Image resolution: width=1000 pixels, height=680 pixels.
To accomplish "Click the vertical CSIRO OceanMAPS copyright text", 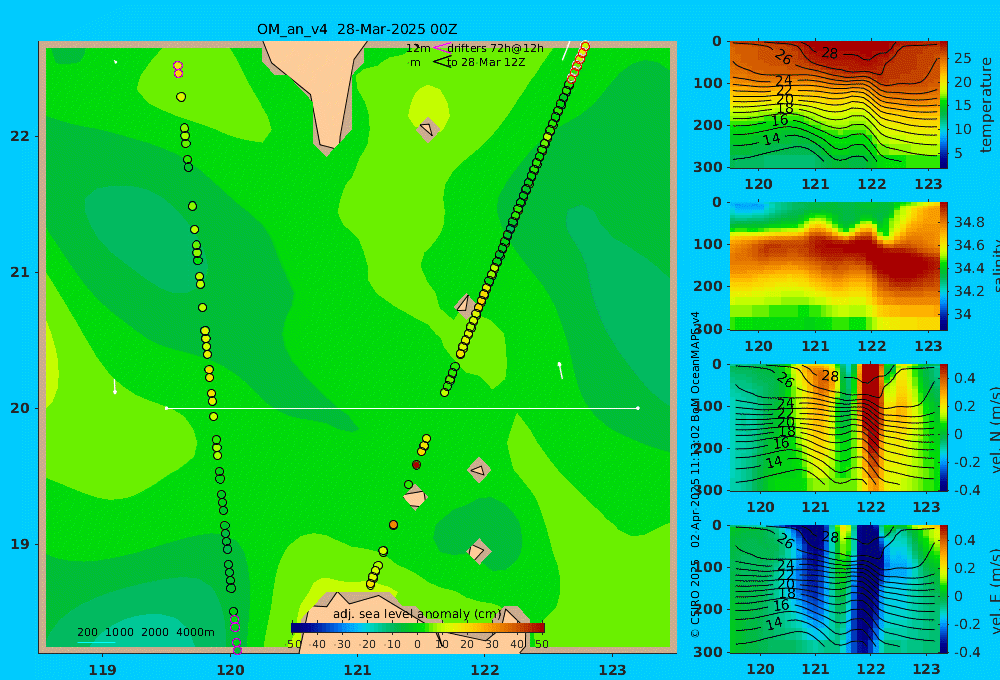I will 696,475.
